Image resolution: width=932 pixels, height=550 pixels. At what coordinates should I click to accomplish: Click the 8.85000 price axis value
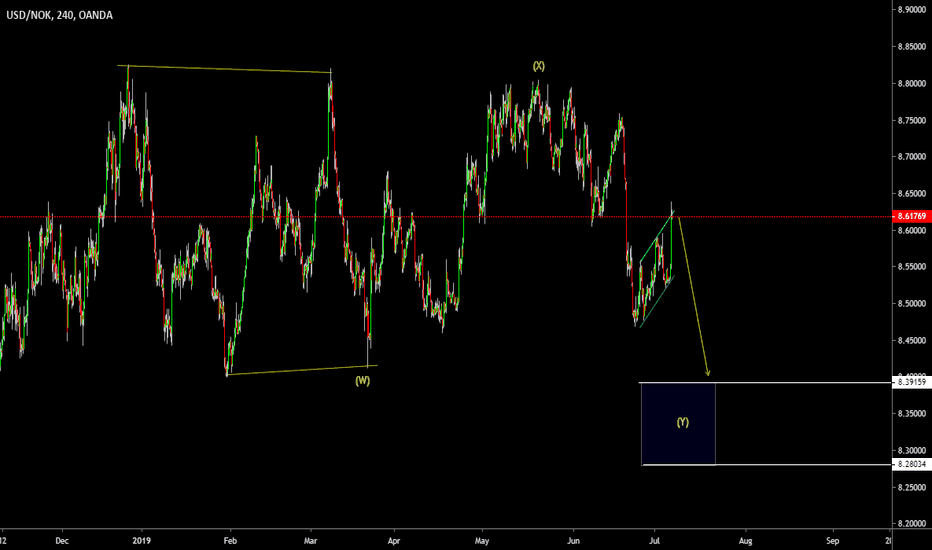(912, 47)
